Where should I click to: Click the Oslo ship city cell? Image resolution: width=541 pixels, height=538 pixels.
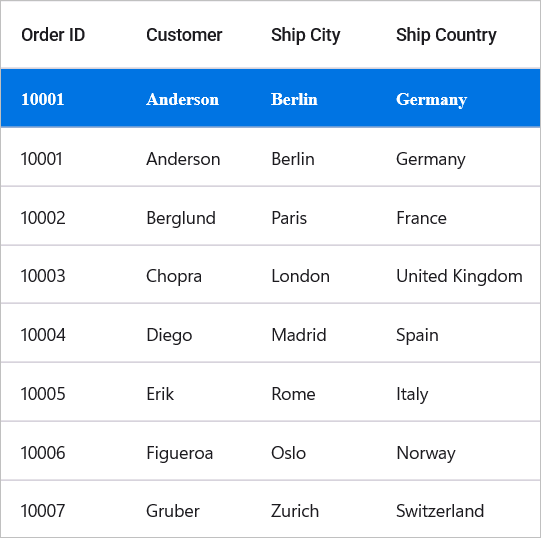coord(288,453)
